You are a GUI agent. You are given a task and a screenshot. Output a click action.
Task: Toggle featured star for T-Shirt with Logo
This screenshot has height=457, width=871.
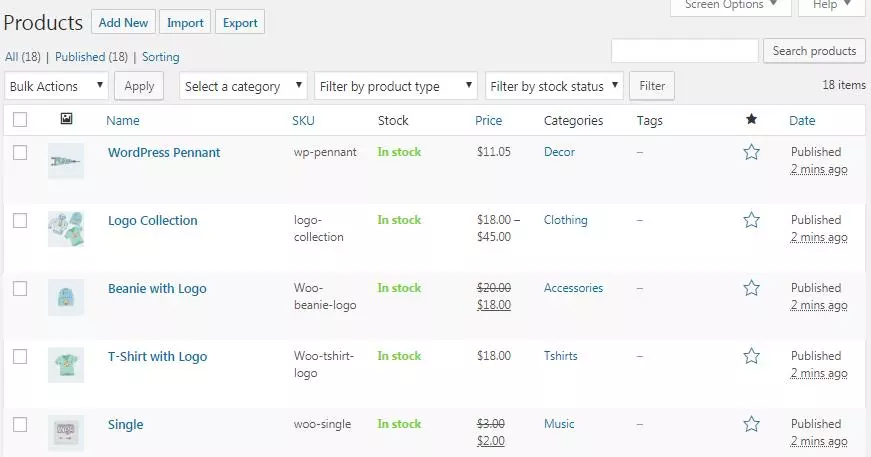pos(751,355)
